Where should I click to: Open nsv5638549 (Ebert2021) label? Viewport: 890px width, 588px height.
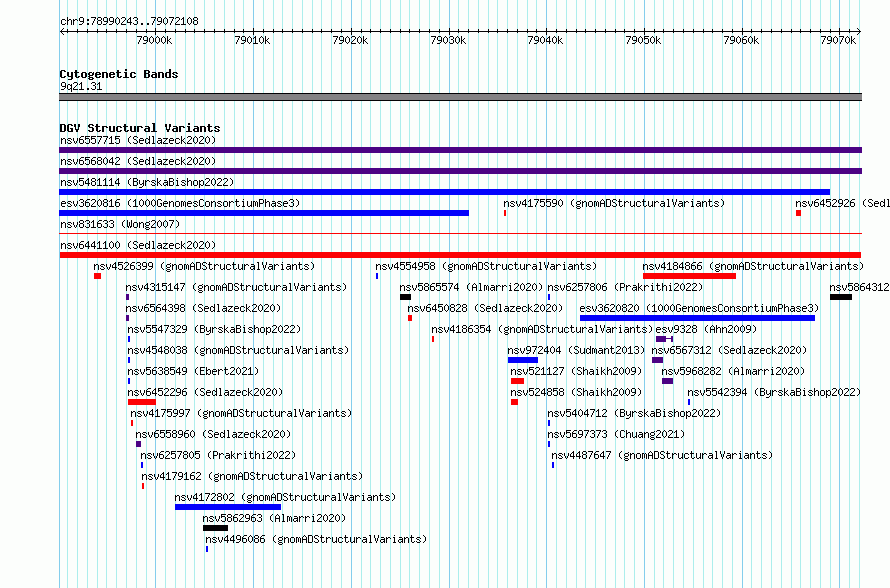click(x=193, y=371)
